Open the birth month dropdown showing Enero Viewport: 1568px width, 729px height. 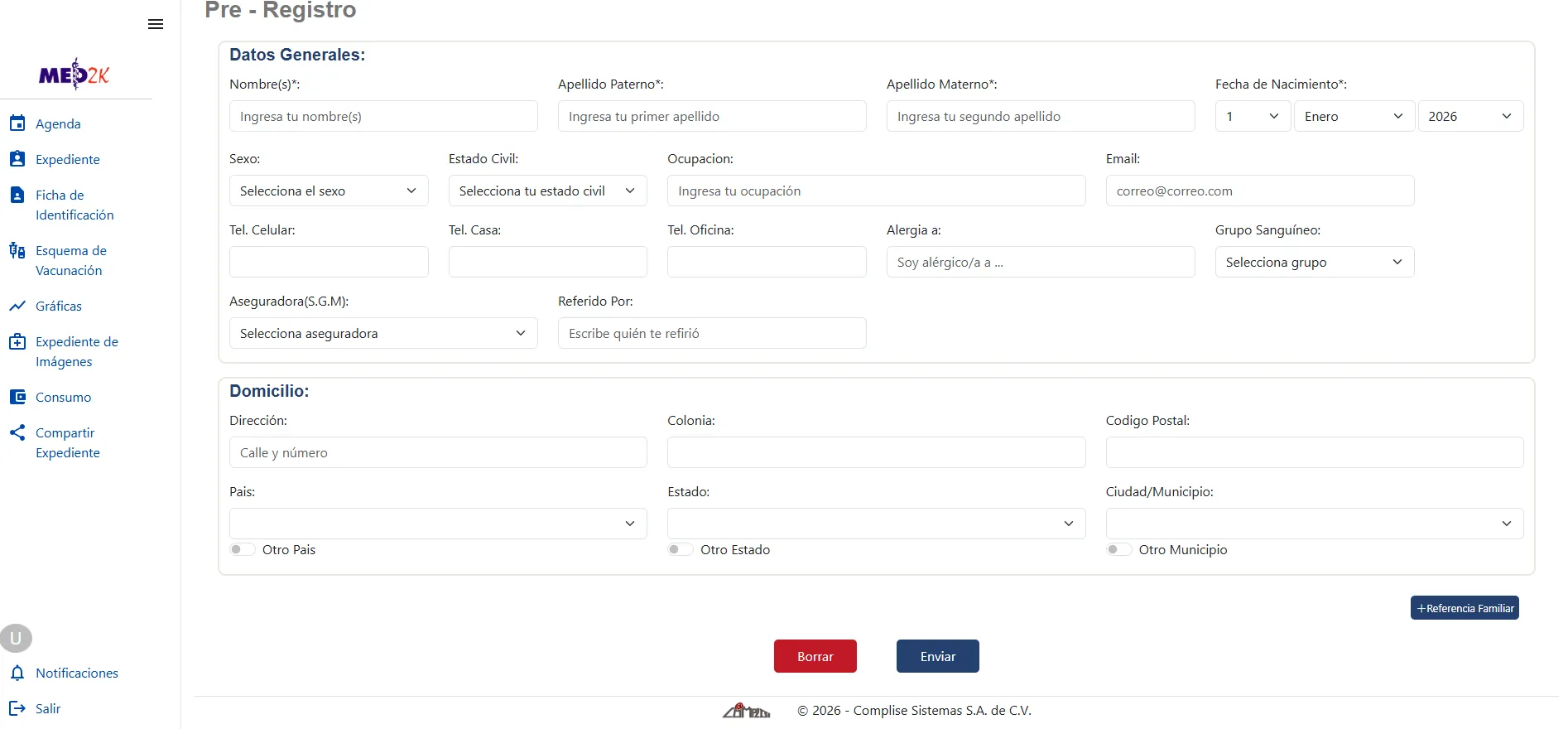1354,116
